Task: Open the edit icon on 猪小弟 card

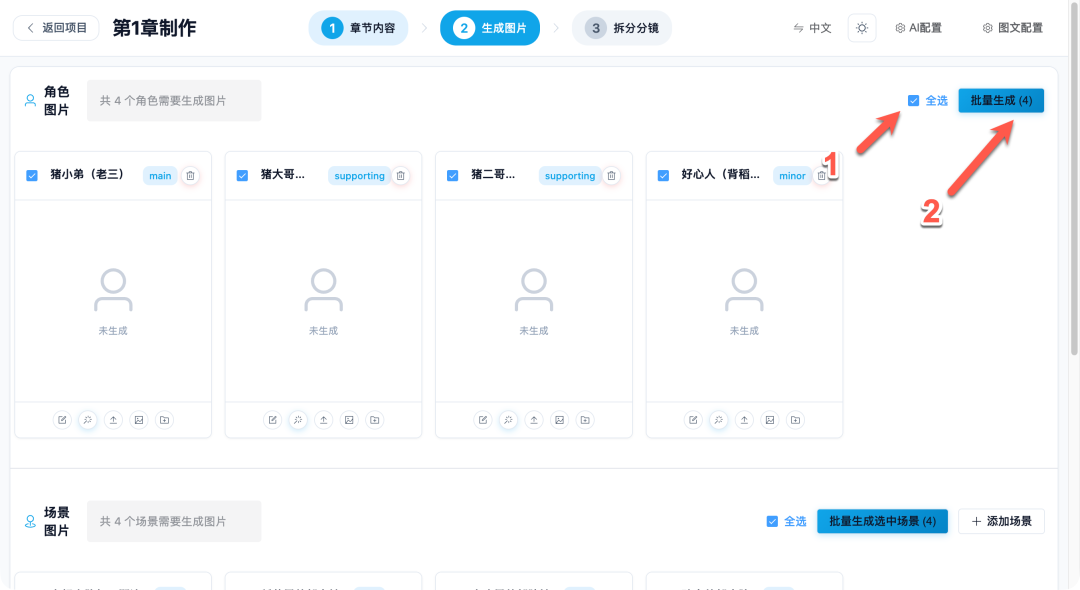Action: tap(62, 420)
